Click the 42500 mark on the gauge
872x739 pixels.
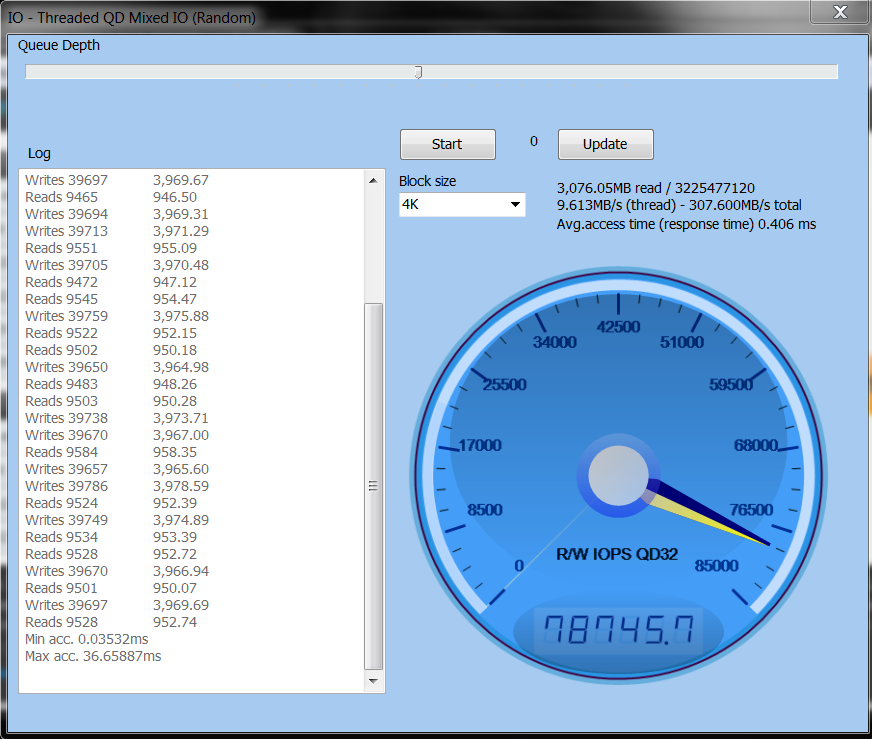pyautogui.click(x=617, y=327)
